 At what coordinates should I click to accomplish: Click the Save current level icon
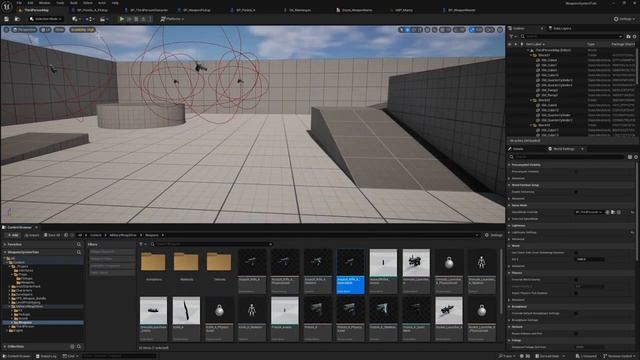(x=7, y=19)
